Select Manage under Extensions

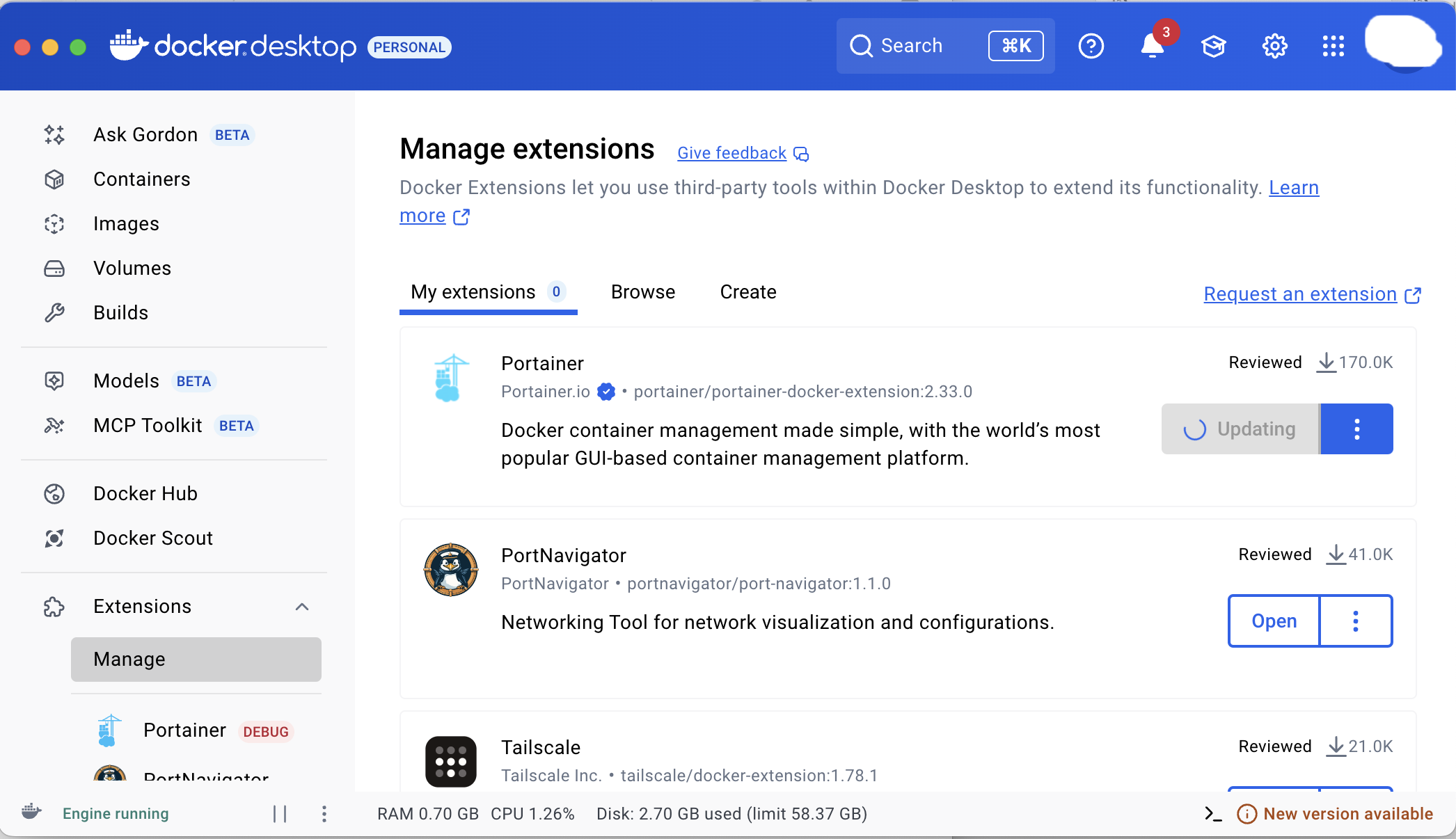[x=196, y=660]
